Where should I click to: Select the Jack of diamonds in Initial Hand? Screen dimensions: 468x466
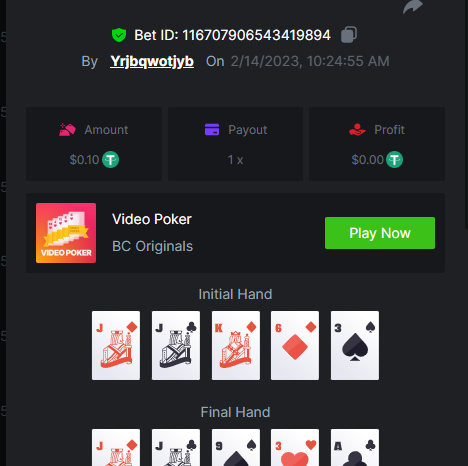(116, 345)
